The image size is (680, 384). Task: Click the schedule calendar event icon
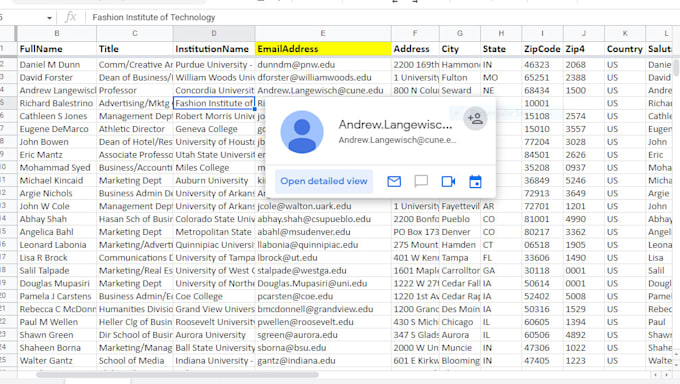475,181
